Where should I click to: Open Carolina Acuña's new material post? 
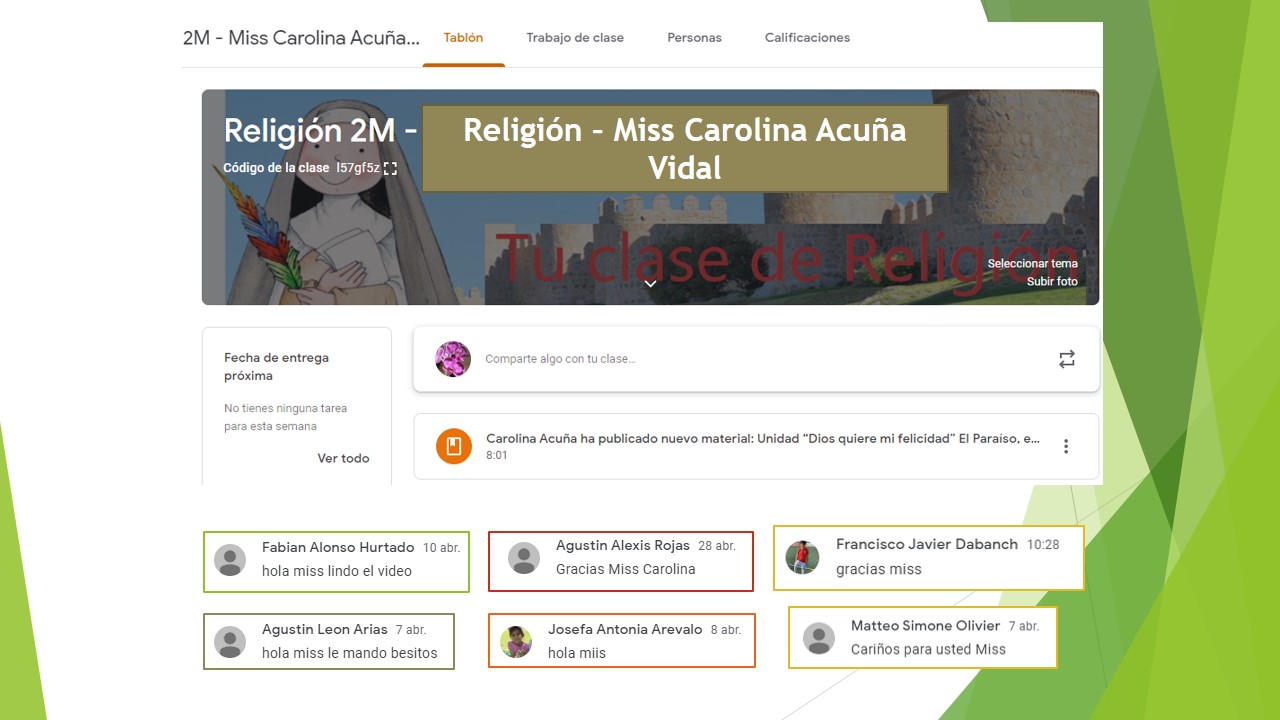(x=756, y=446)
